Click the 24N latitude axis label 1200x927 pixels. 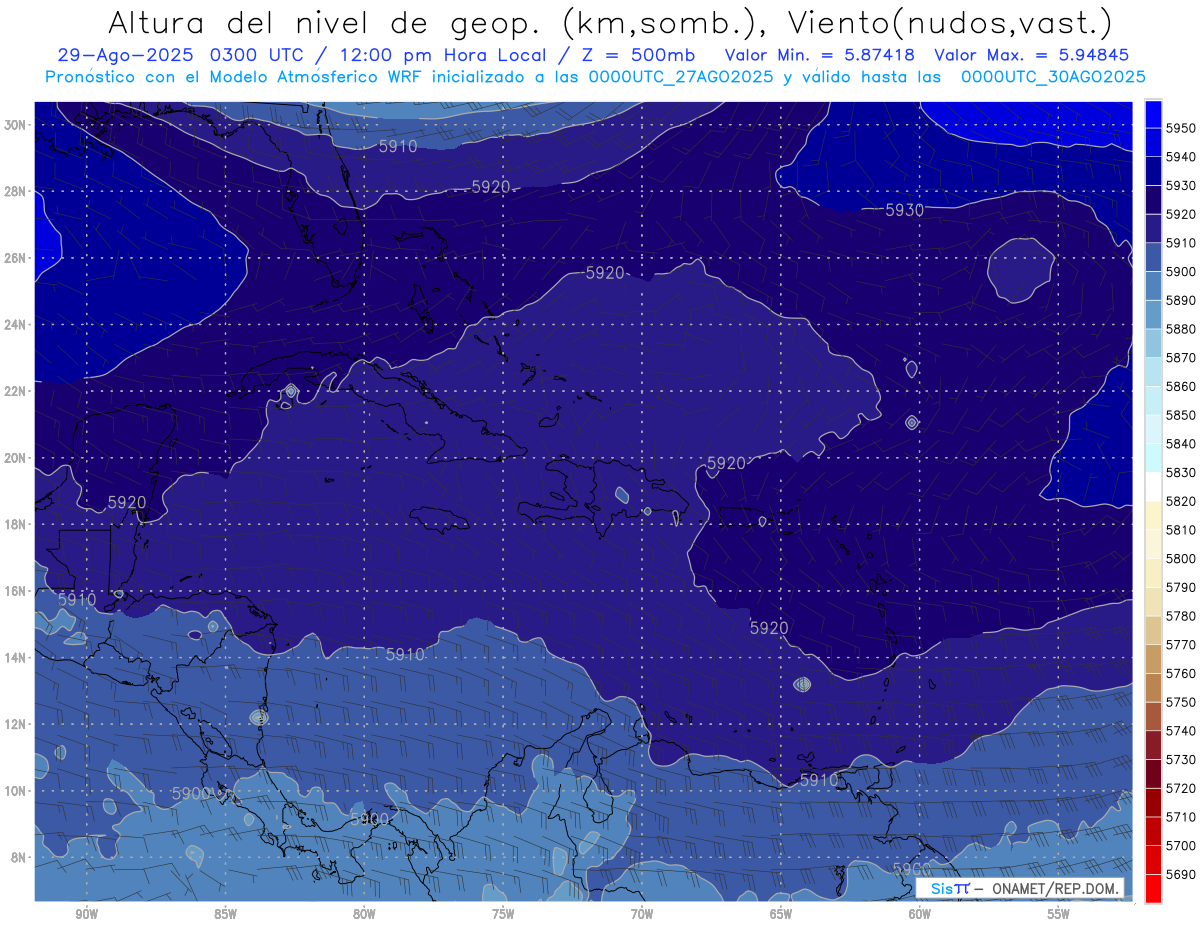pyautogui.click(x=16, y=325)
